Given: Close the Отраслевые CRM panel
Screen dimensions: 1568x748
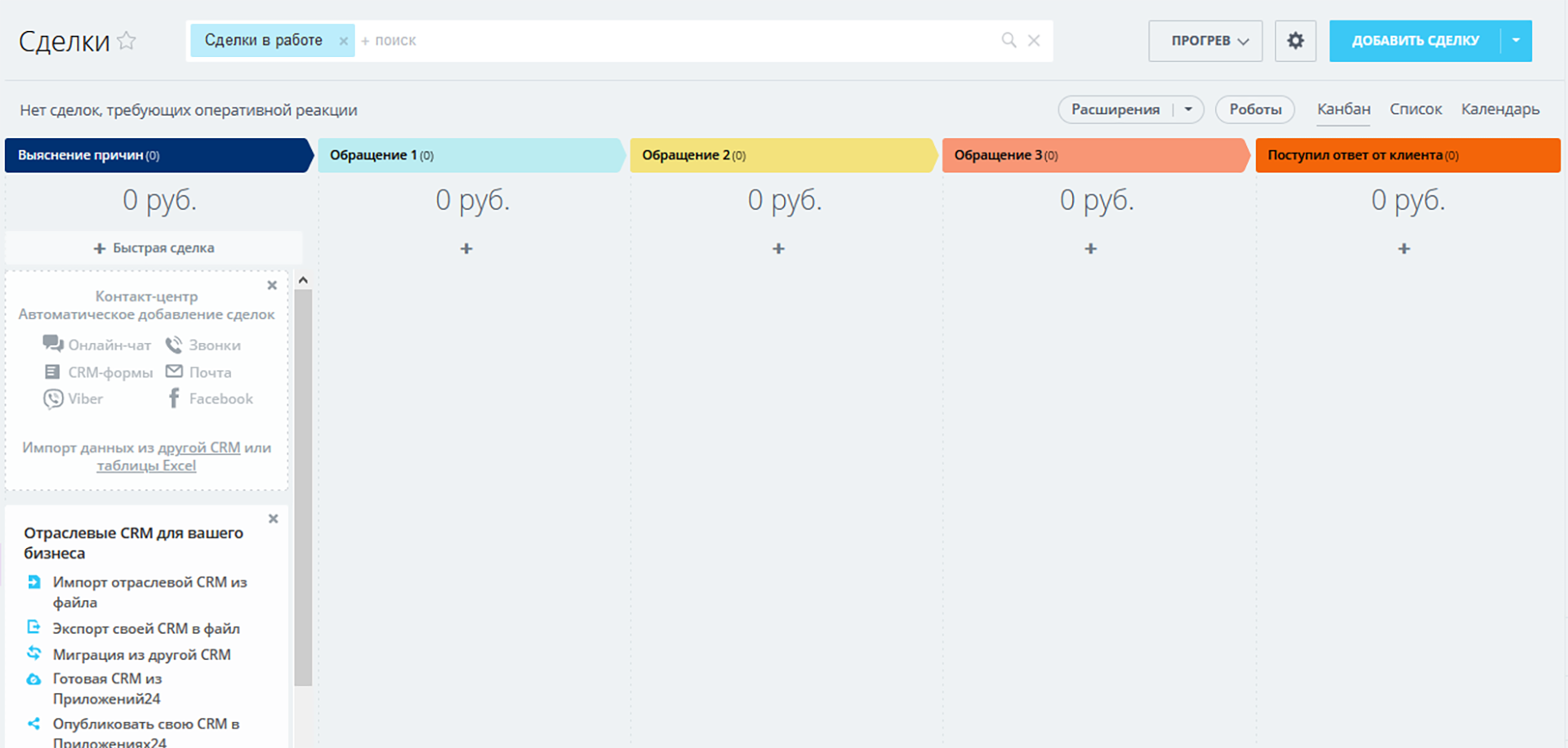Looking at the screenshot, I should click(274, 519).
